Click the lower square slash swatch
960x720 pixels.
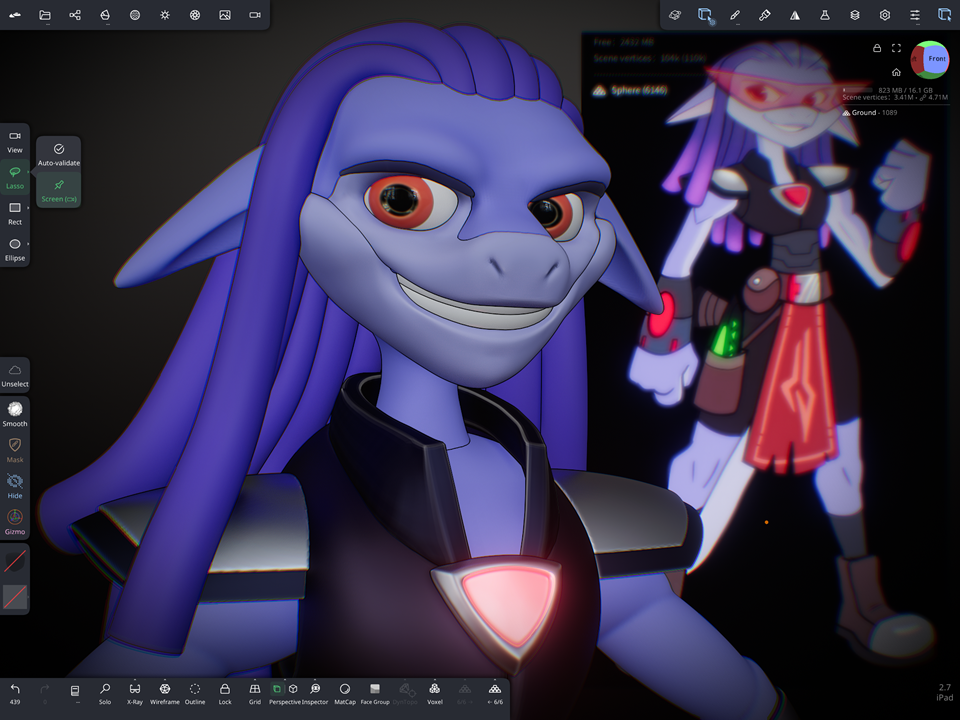(x=15, y=596)
